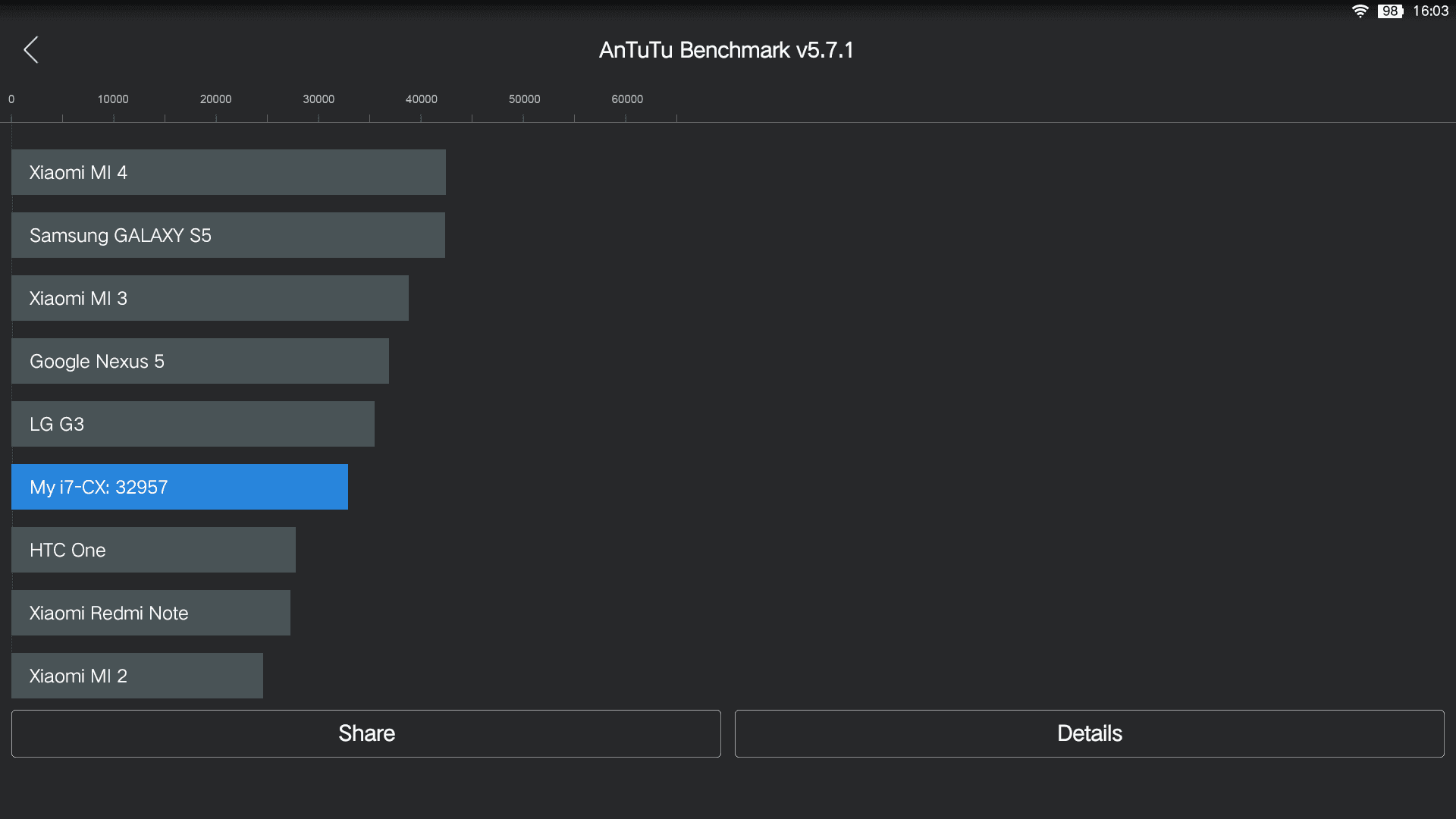Click the AnTuTu Benchmark v5.7.1 title
1456x819 pixels.
[726, 50]
